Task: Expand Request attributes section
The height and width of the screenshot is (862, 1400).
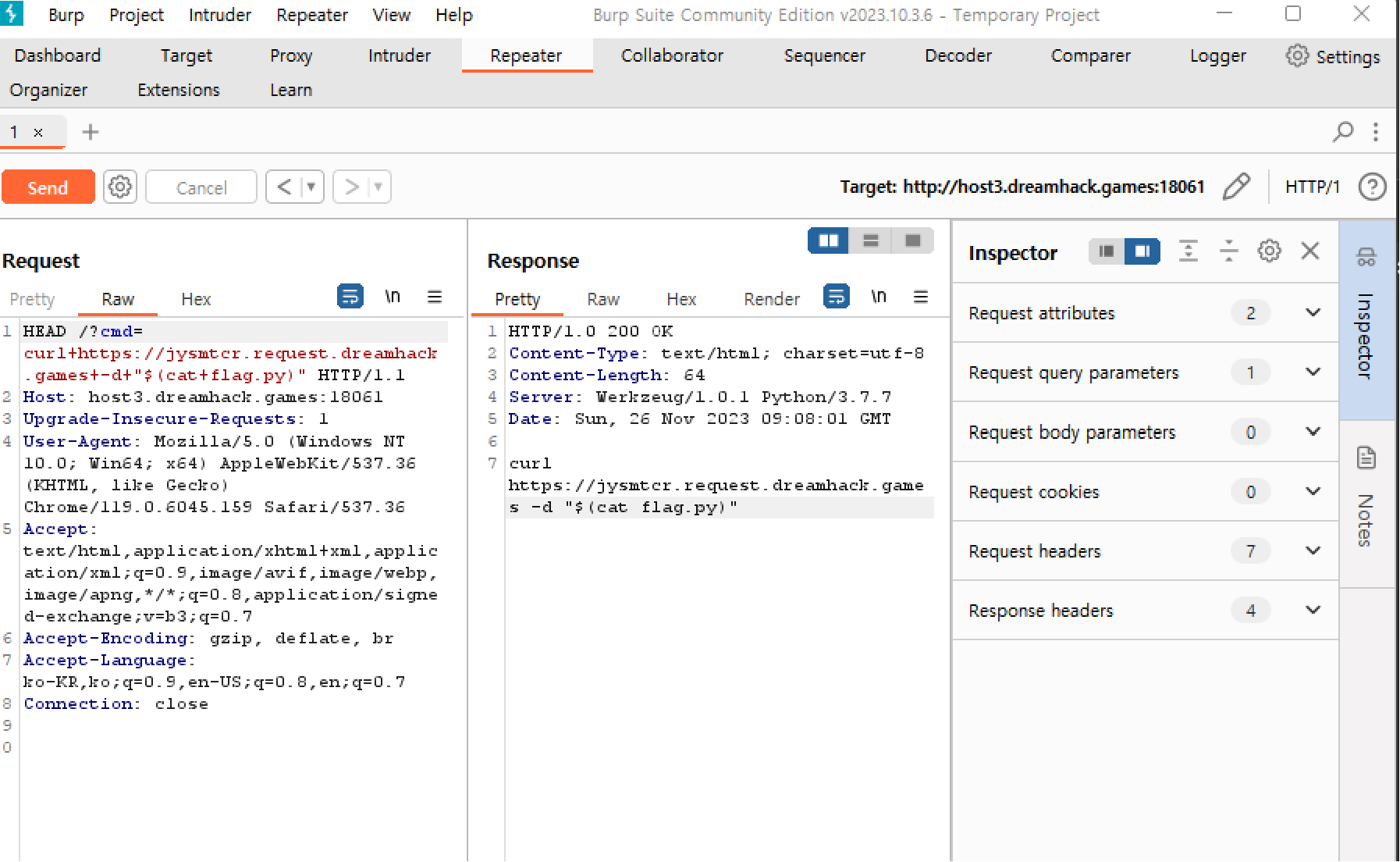Action: 1145,313
